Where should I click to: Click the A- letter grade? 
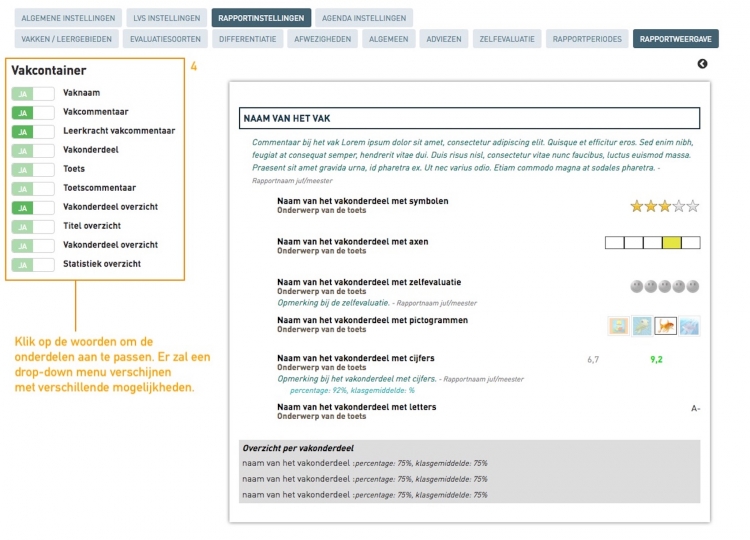tap(695, 408)
